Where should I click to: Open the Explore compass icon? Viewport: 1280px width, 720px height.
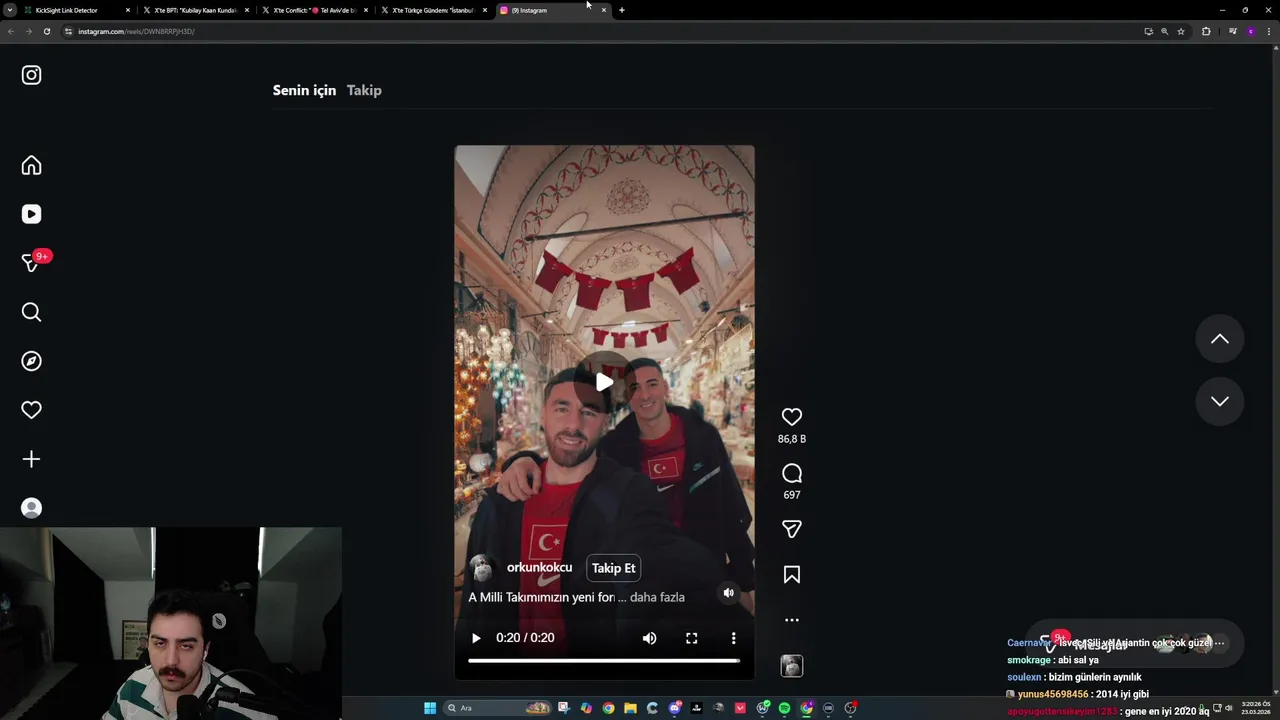coord(31,361)
